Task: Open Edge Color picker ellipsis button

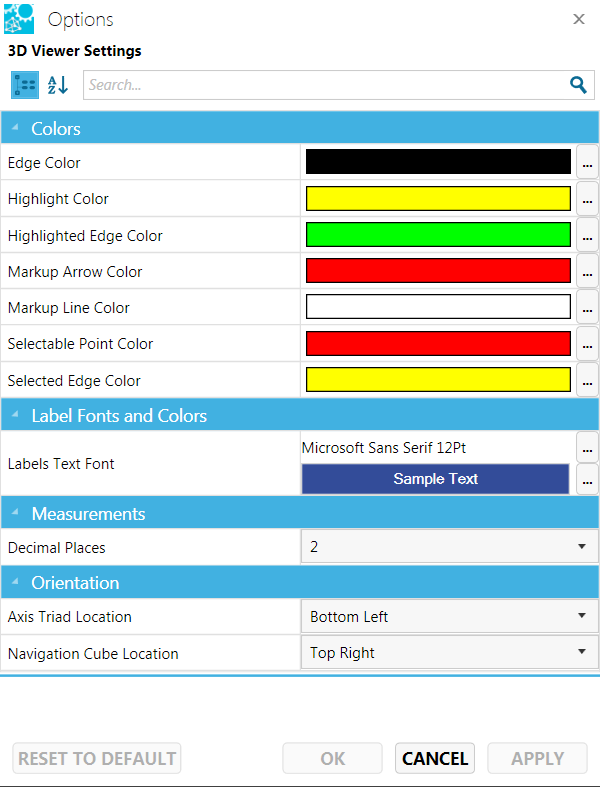Action: 587,162
